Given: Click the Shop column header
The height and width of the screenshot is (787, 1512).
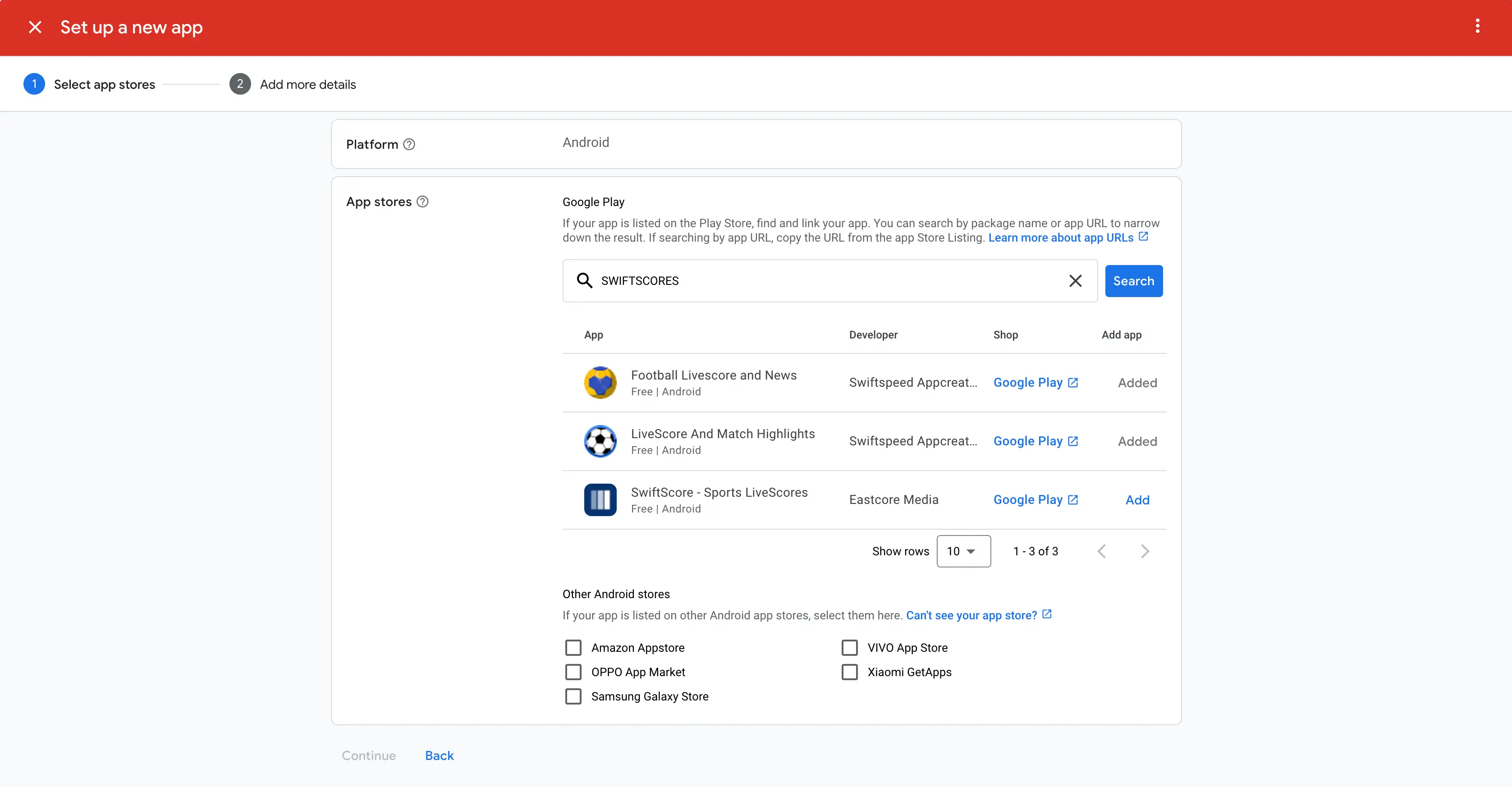Looking at the screenshot, I should click(1005, 335).
